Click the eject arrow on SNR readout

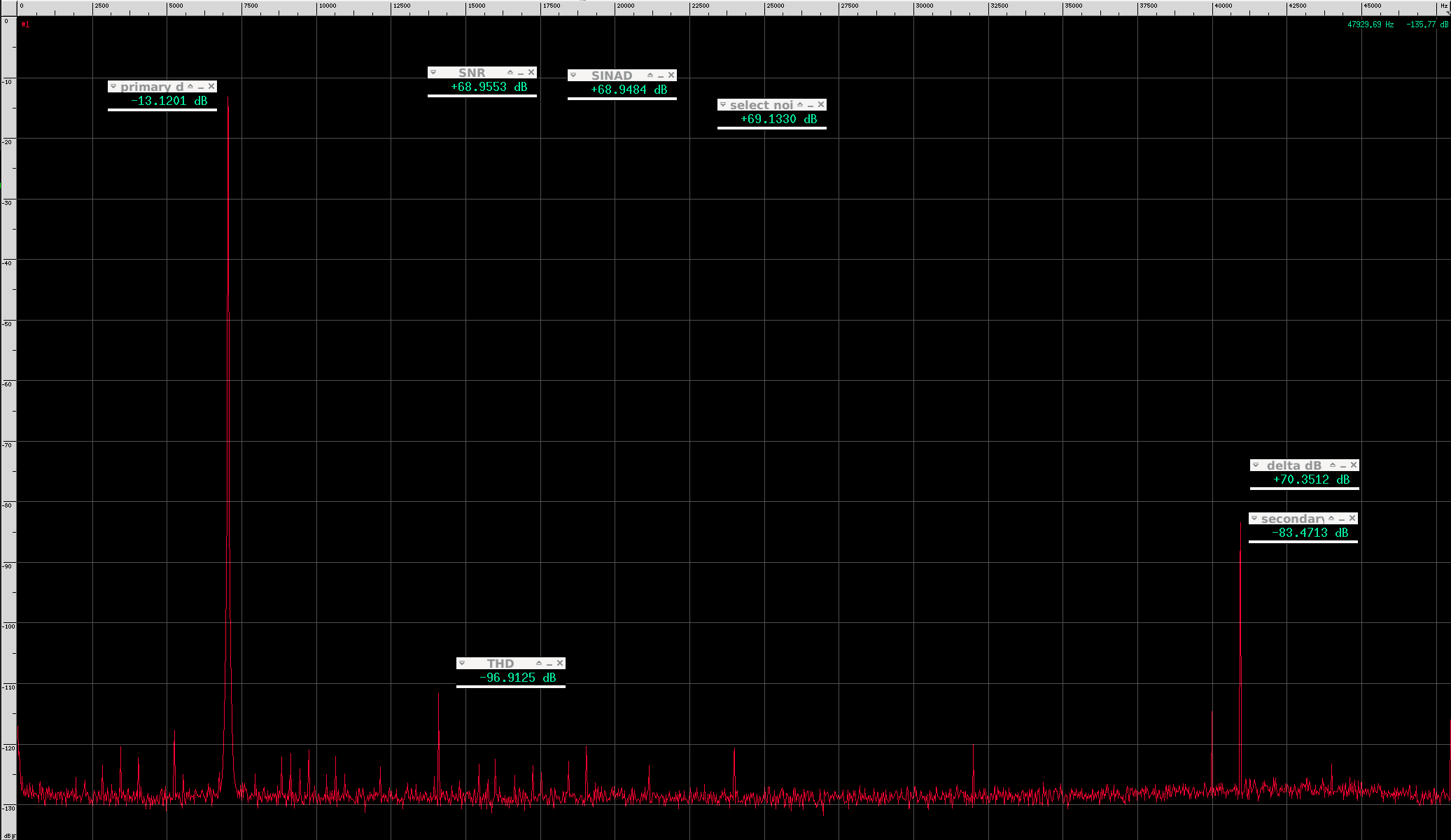pos(510,73)
